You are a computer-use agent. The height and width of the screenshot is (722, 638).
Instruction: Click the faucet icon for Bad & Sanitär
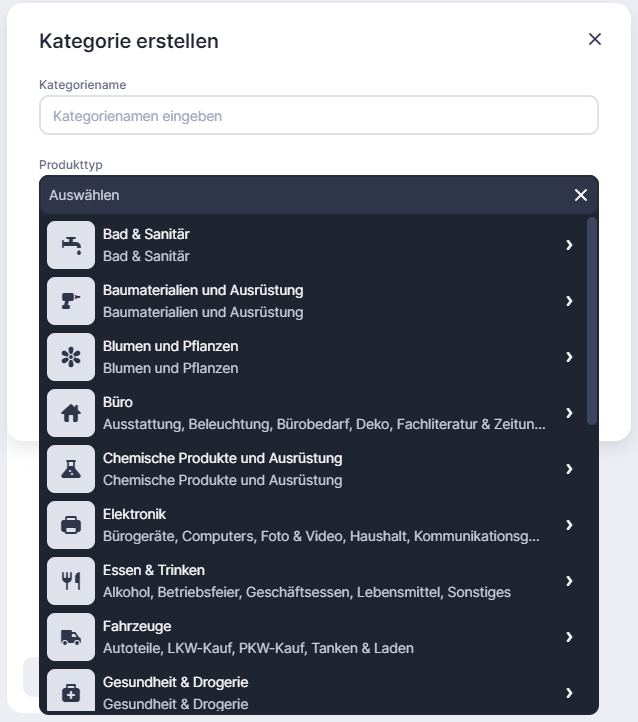(71, 245)
